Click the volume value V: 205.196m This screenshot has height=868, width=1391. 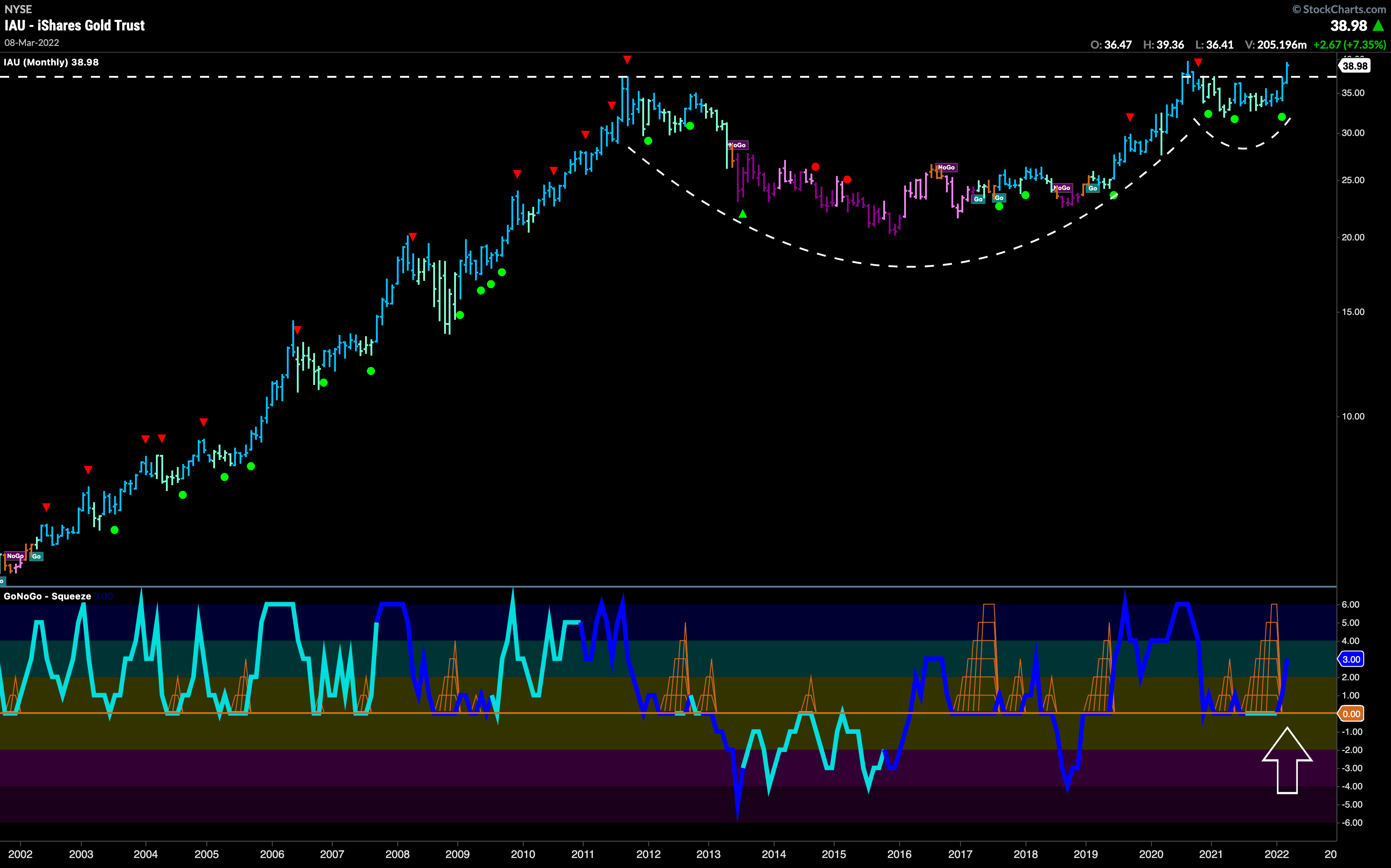point(1276,45)
